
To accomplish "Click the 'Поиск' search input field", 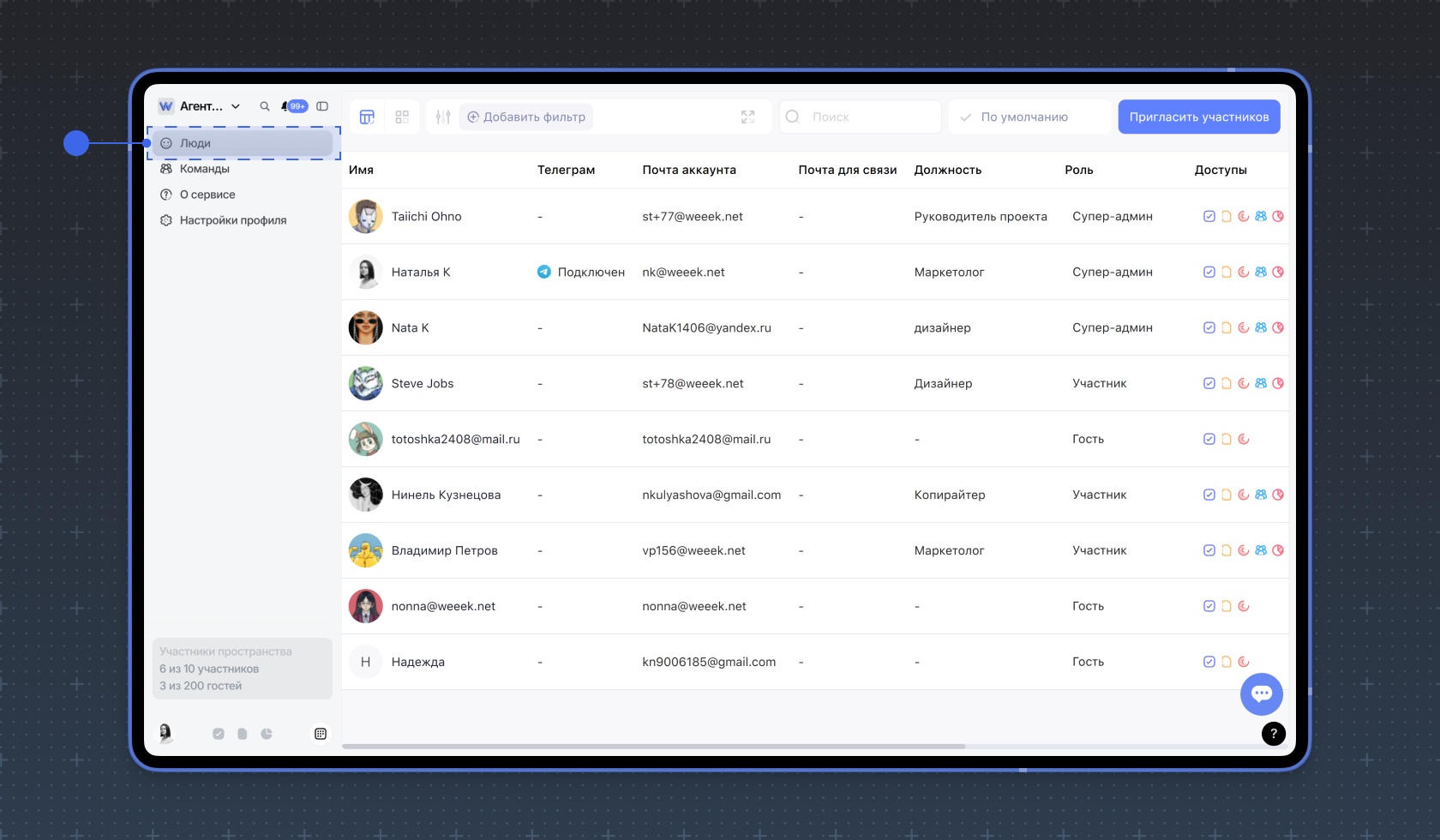I will [x=866, y=117].
